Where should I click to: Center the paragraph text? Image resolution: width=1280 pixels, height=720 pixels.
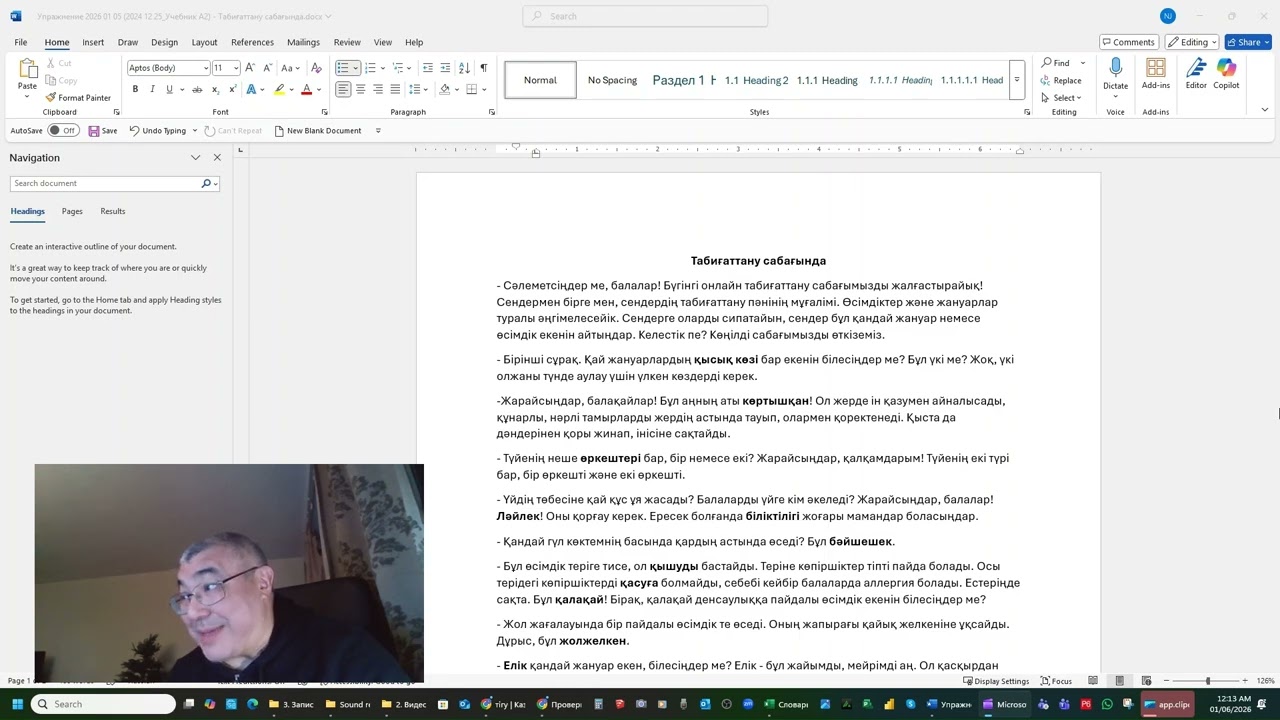coord(360,89)
